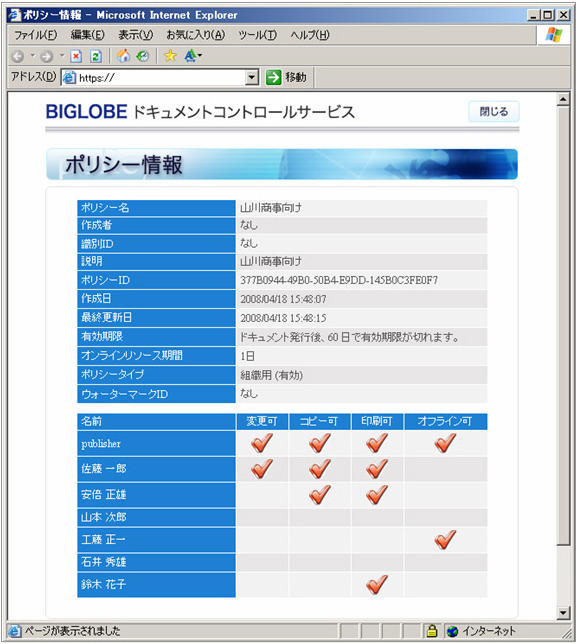The image size is (576, 644).
Task: Open お気に入り(A) menu
Action: (196, 35)
